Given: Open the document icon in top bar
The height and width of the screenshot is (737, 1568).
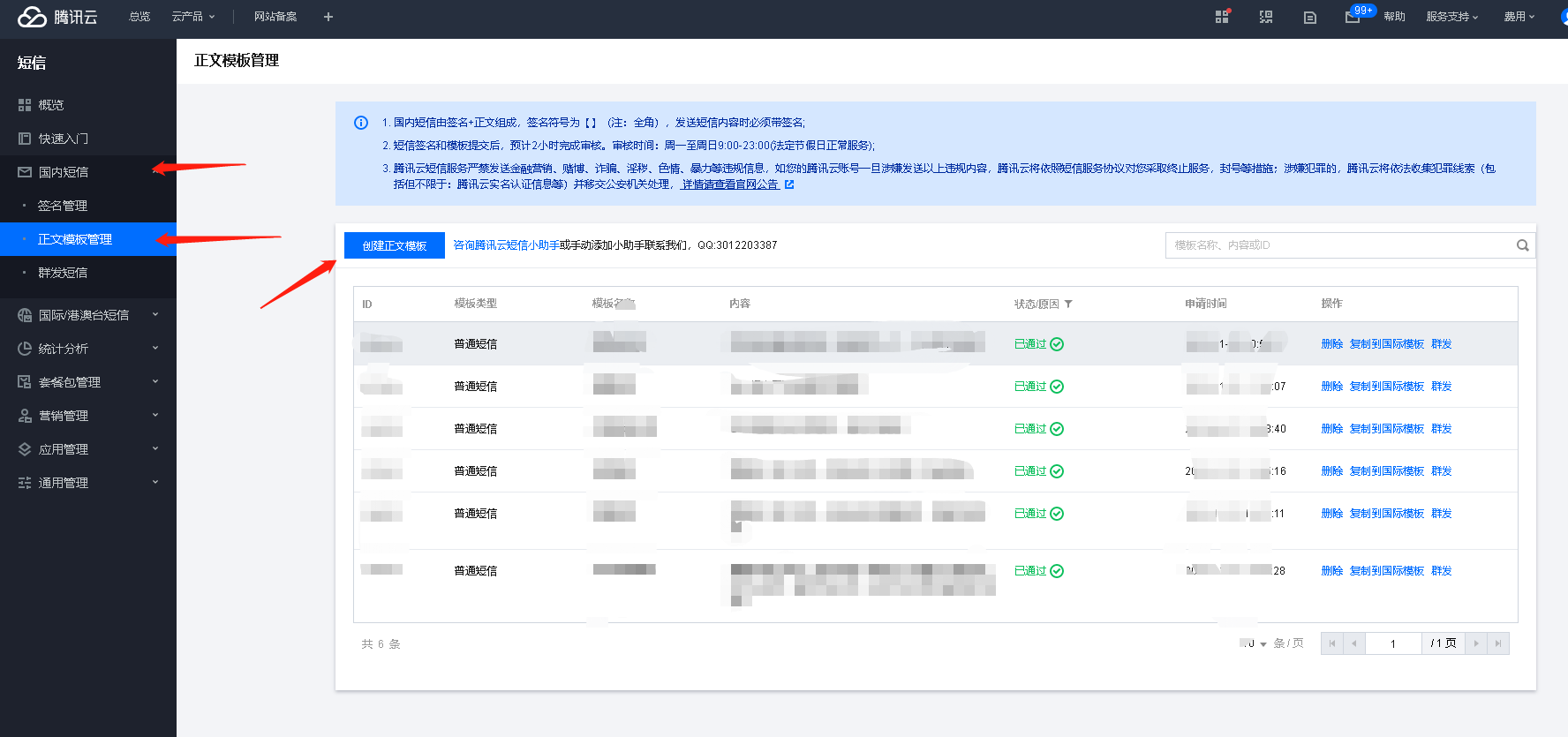Looking at the screenshot, I should (x=1309, y=17).
